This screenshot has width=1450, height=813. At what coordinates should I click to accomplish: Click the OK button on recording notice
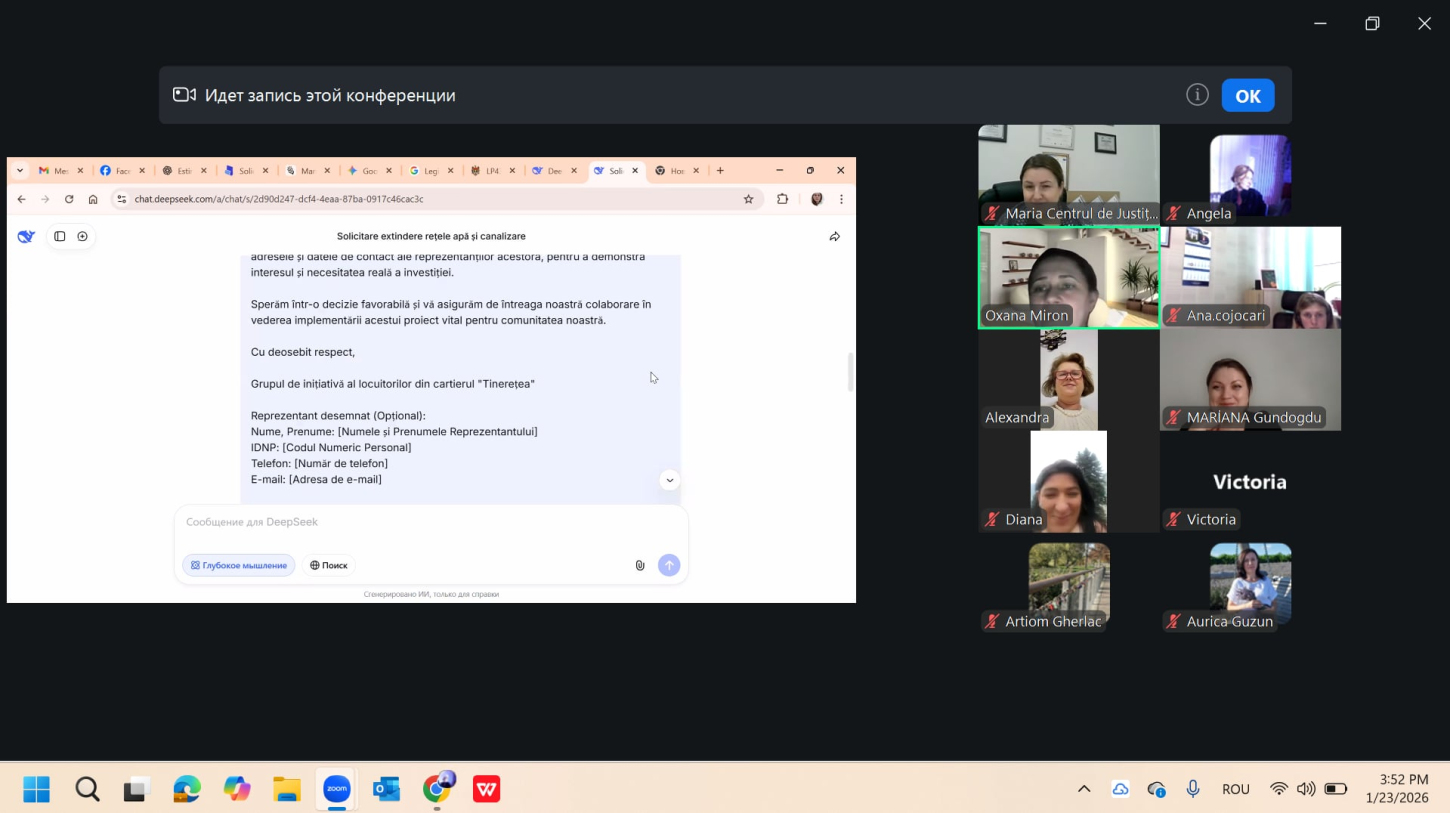click(x=1247, y=96)
